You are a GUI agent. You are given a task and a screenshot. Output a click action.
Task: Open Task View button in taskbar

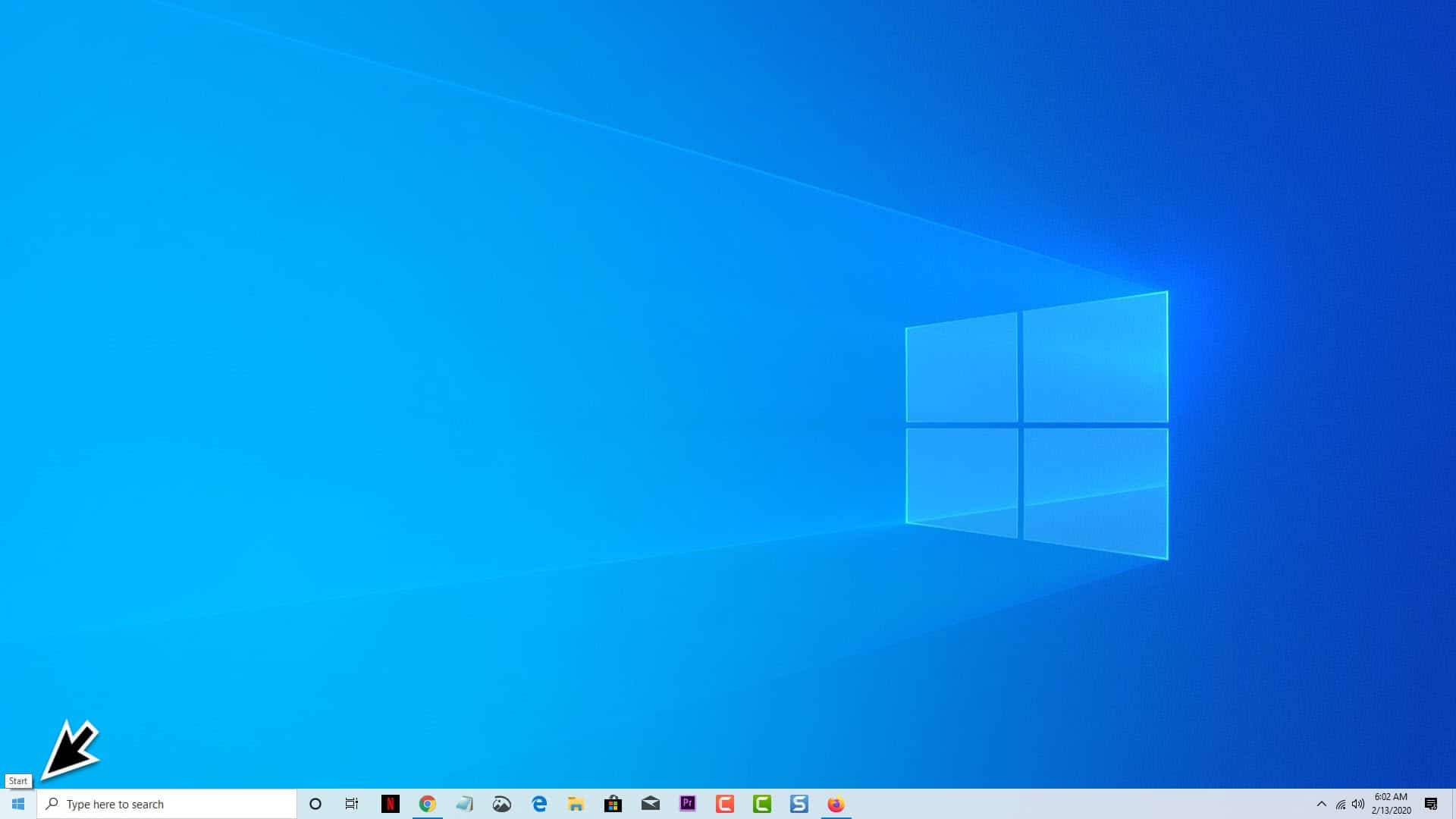pyautogui.click(x=352, y=804)
